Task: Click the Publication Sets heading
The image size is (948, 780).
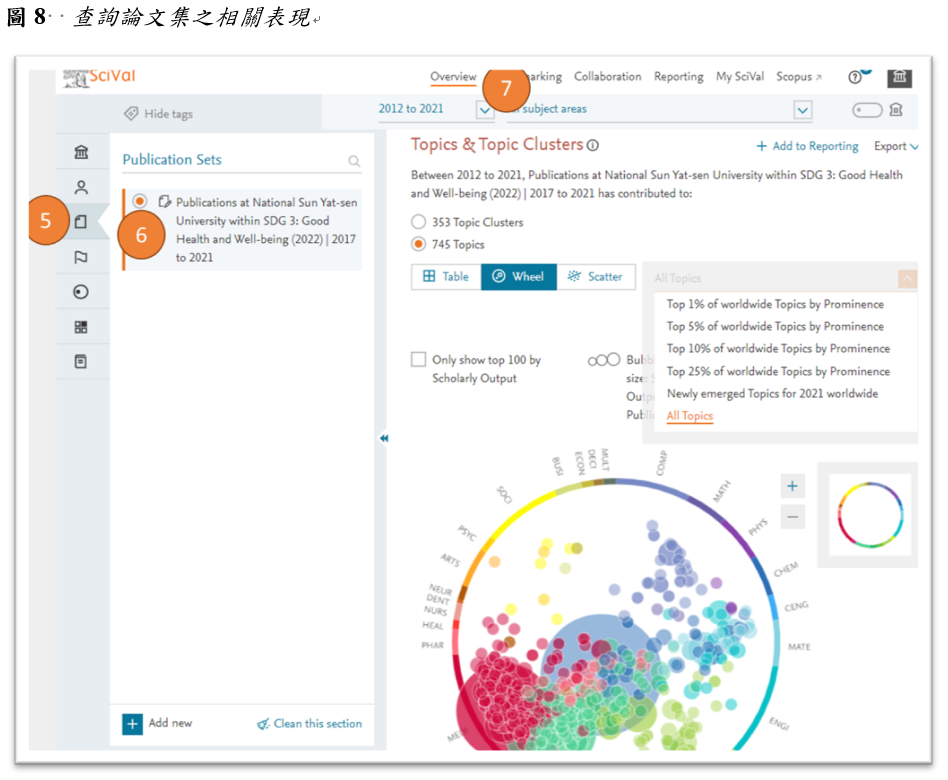Action: 172,160
